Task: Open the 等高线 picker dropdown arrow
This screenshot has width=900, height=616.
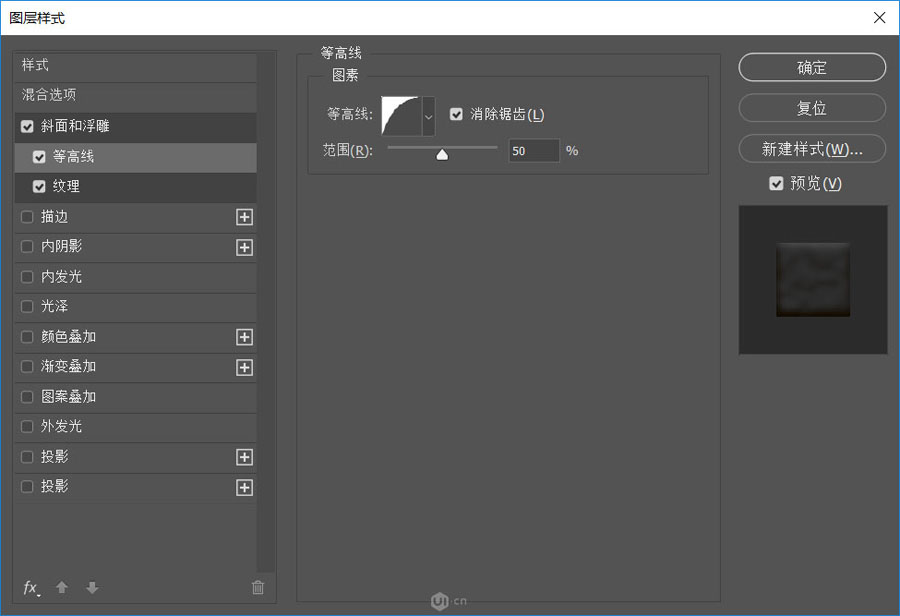Action: [x=429, y=114]
